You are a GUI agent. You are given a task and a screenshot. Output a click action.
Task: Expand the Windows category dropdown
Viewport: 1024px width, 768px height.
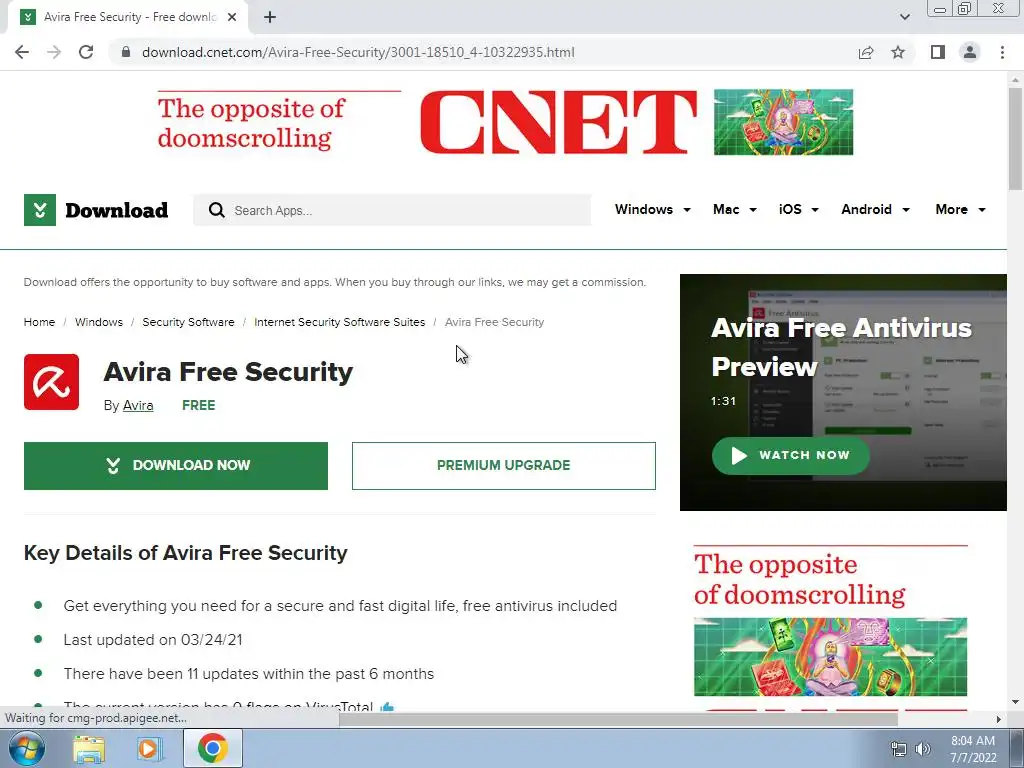pos(652,210)
